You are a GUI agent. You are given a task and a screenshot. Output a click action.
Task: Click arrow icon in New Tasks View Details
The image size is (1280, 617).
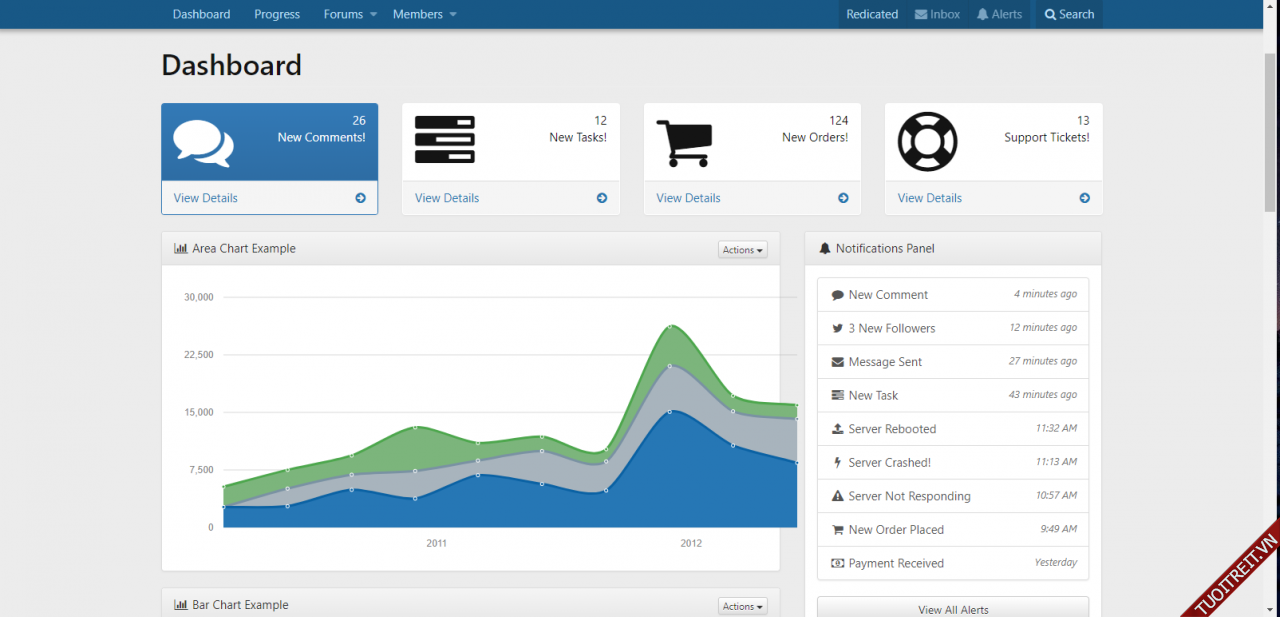[602, 198]
